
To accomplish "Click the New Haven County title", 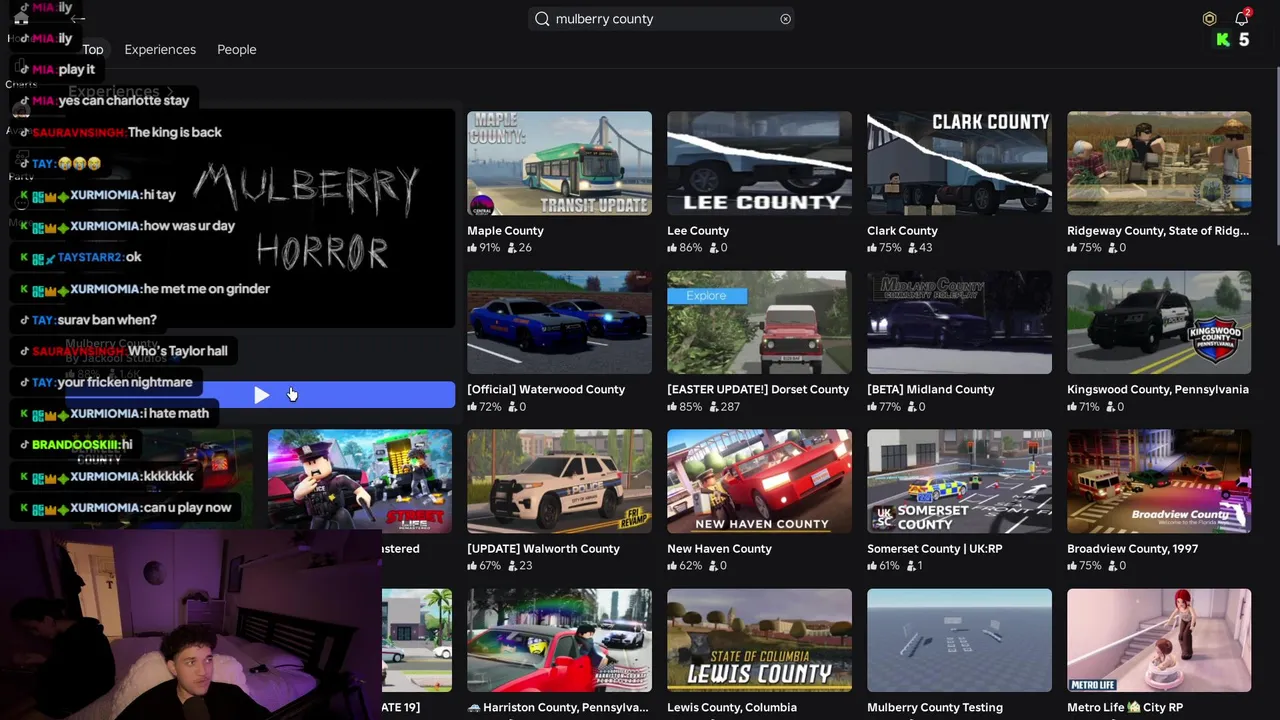I will pos(719,549).
